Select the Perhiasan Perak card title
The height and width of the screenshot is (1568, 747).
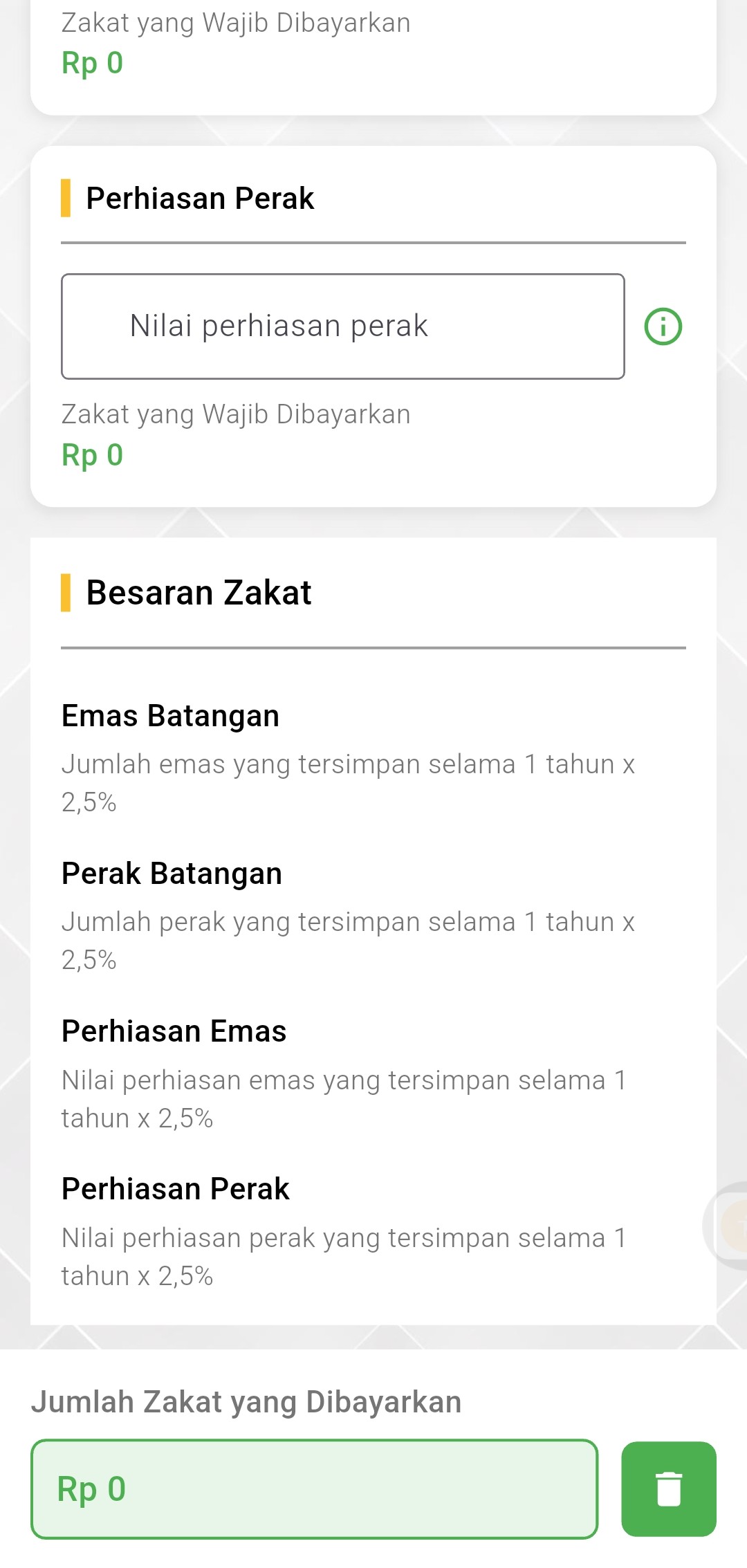pyautogui.click(x=200, y=199)
